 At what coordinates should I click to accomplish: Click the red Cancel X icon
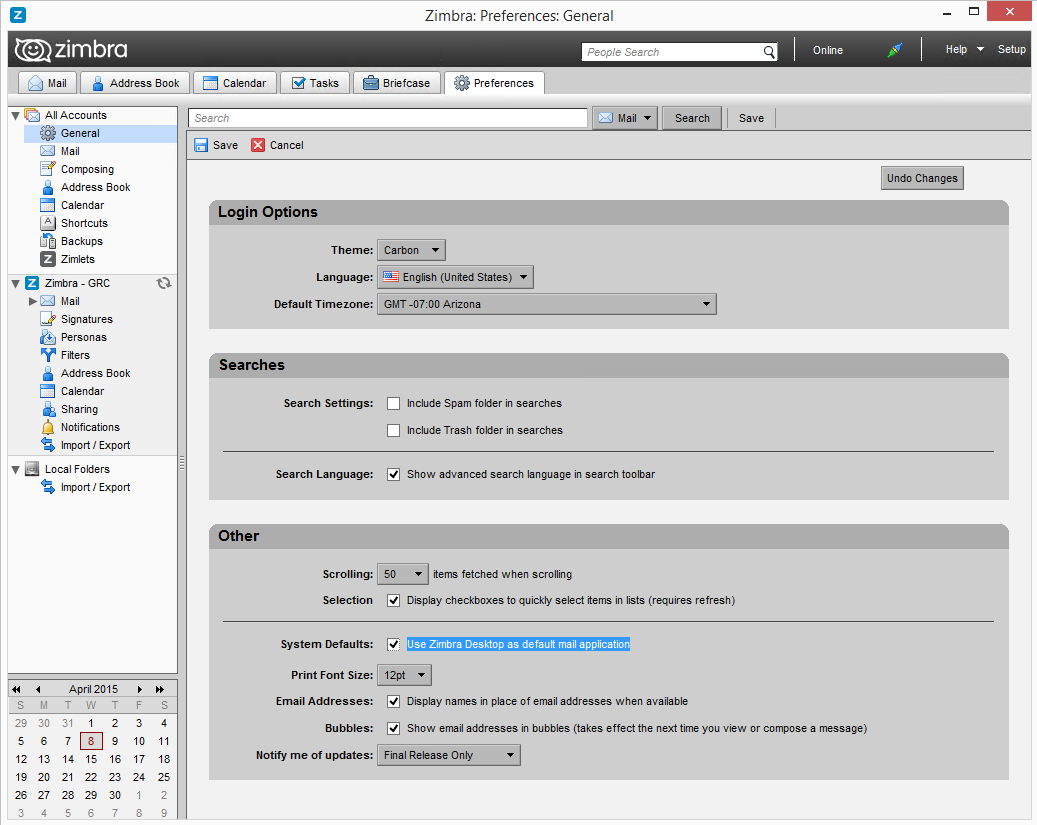pos(258,145)
